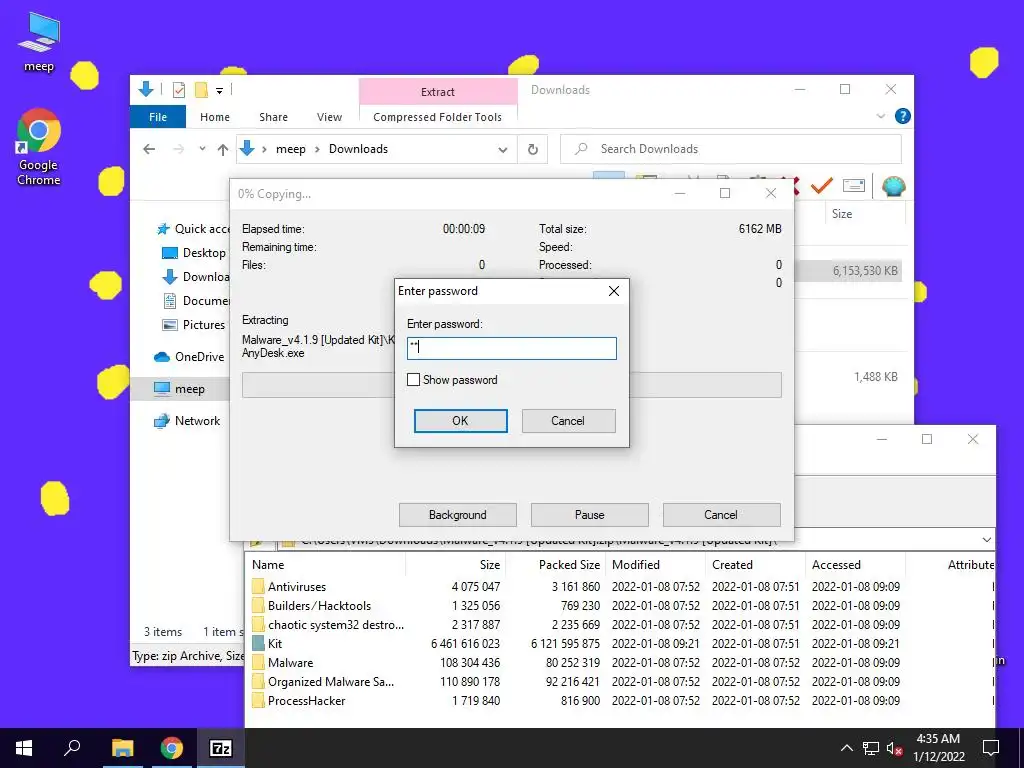Viewport: 1024px width, 768px height.
Task: Confirm password with OK button
Action: pyautogui.click(x=460, y=421)
